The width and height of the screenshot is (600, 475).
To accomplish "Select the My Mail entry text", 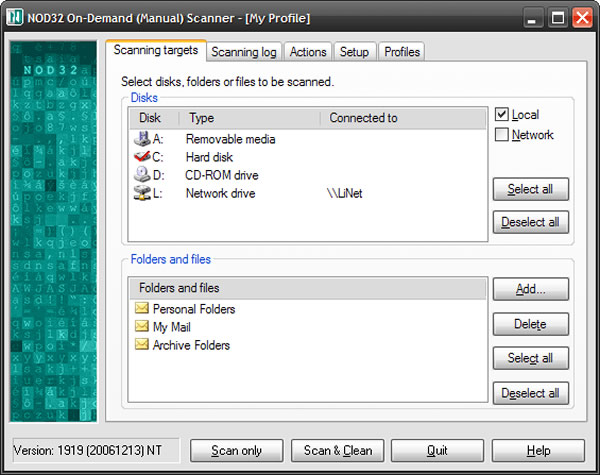I will point(172,327).
